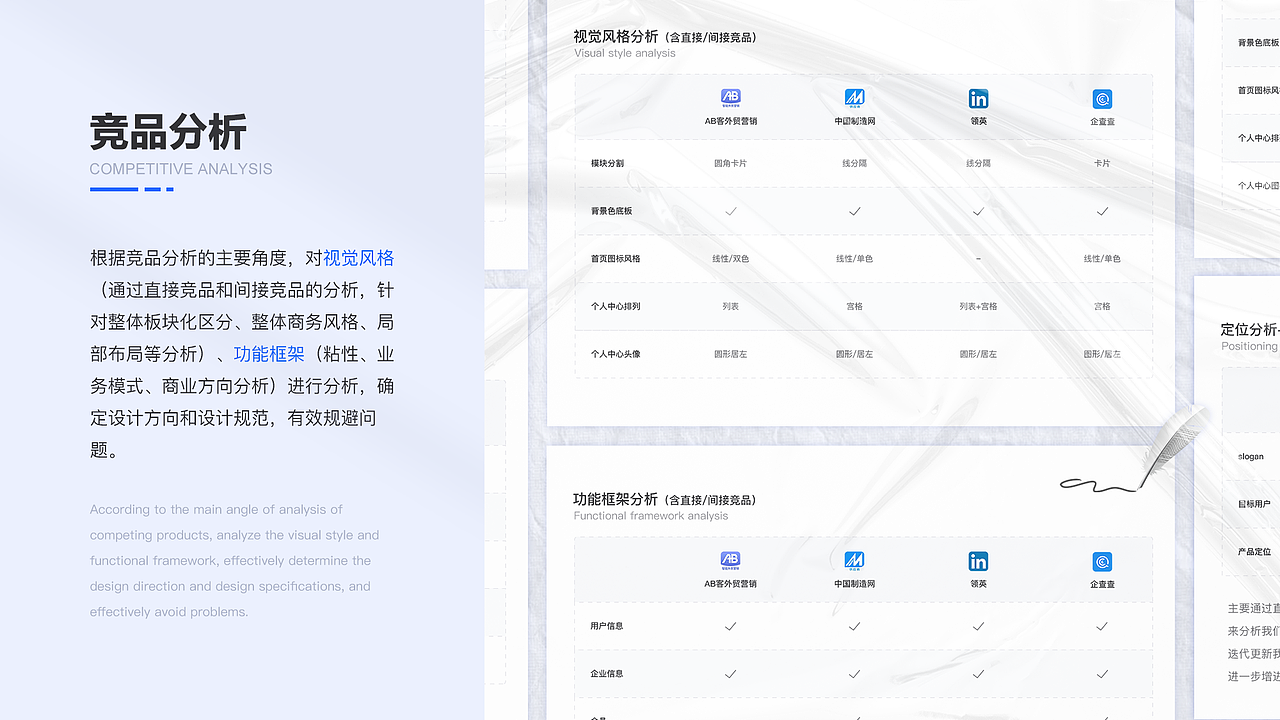Image resolution: width=1280 pixels, height=720 pixels.
Task: Click the blue 视觉风格 text in the description
Action: click(358, 258)
